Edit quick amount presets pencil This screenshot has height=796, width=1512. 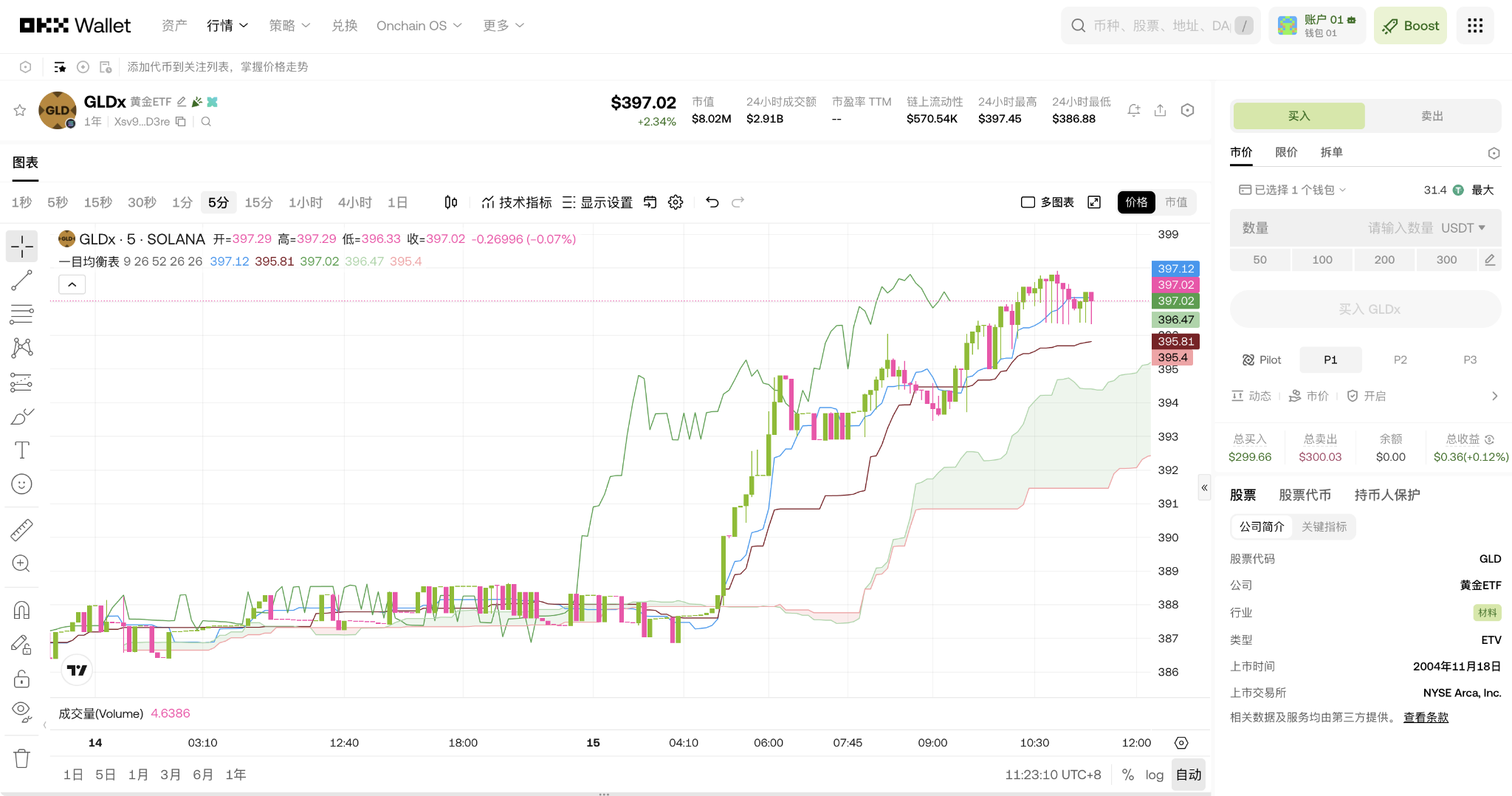coord(1490,260)
